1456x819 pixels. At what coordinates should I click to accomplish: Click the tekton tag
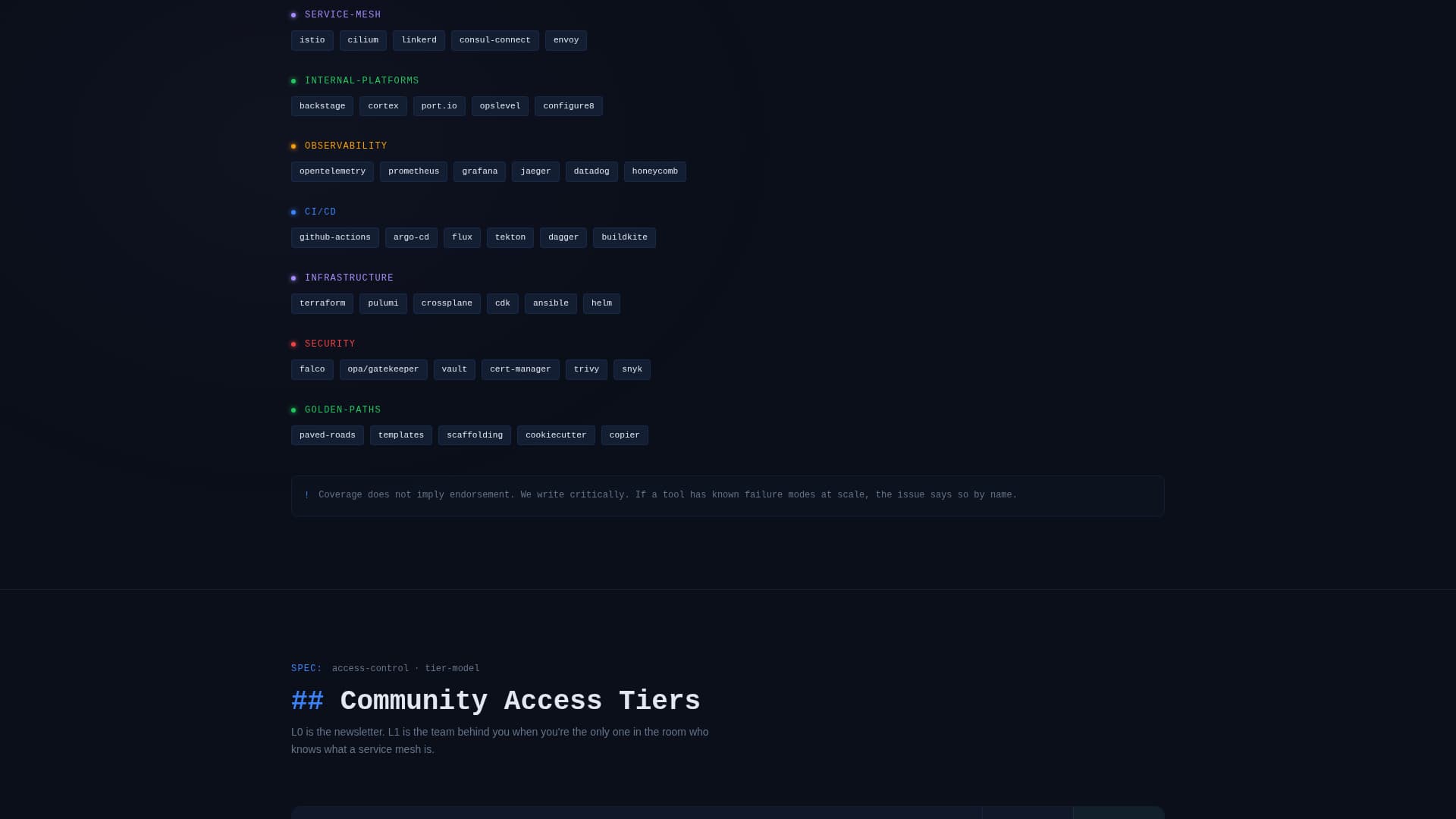[x=510, y=237]
